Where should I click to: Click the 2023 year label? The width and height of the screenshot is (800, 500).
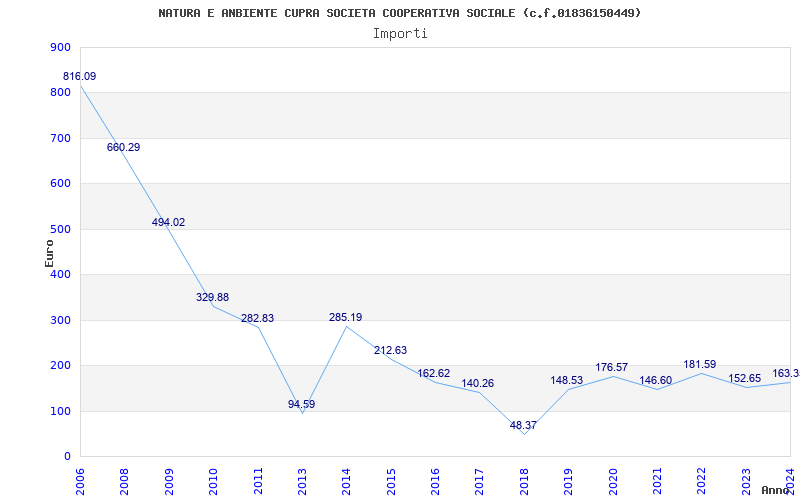[745, 481]
